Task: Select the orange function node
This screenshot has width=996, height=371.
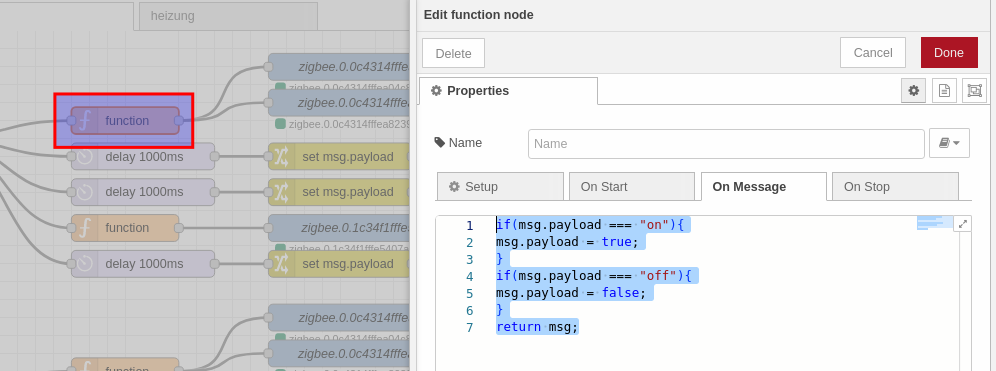Action: [125, 227]
